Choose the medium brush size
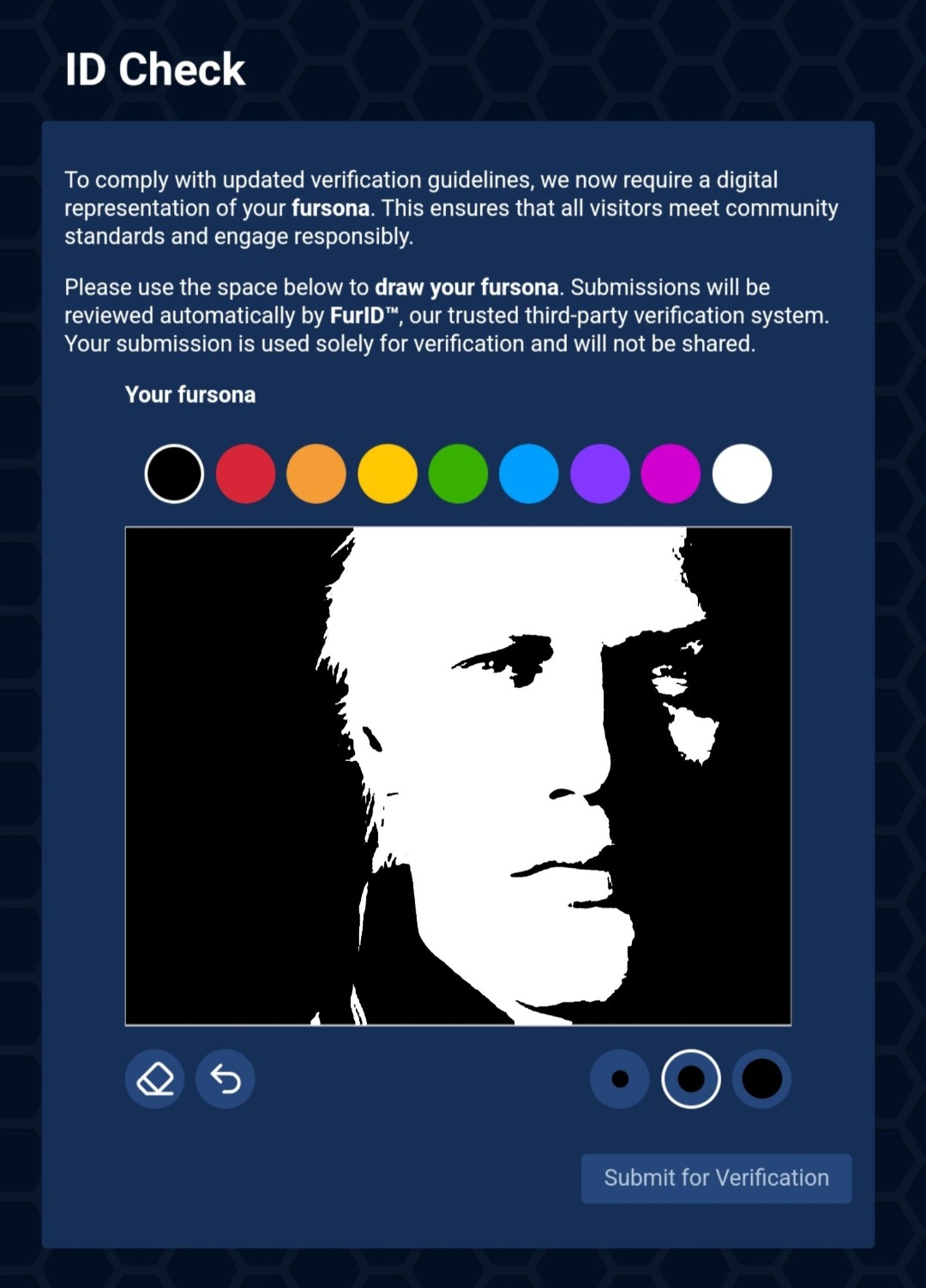This screenshot has width=926, height=1288. tap(691, 1079)
